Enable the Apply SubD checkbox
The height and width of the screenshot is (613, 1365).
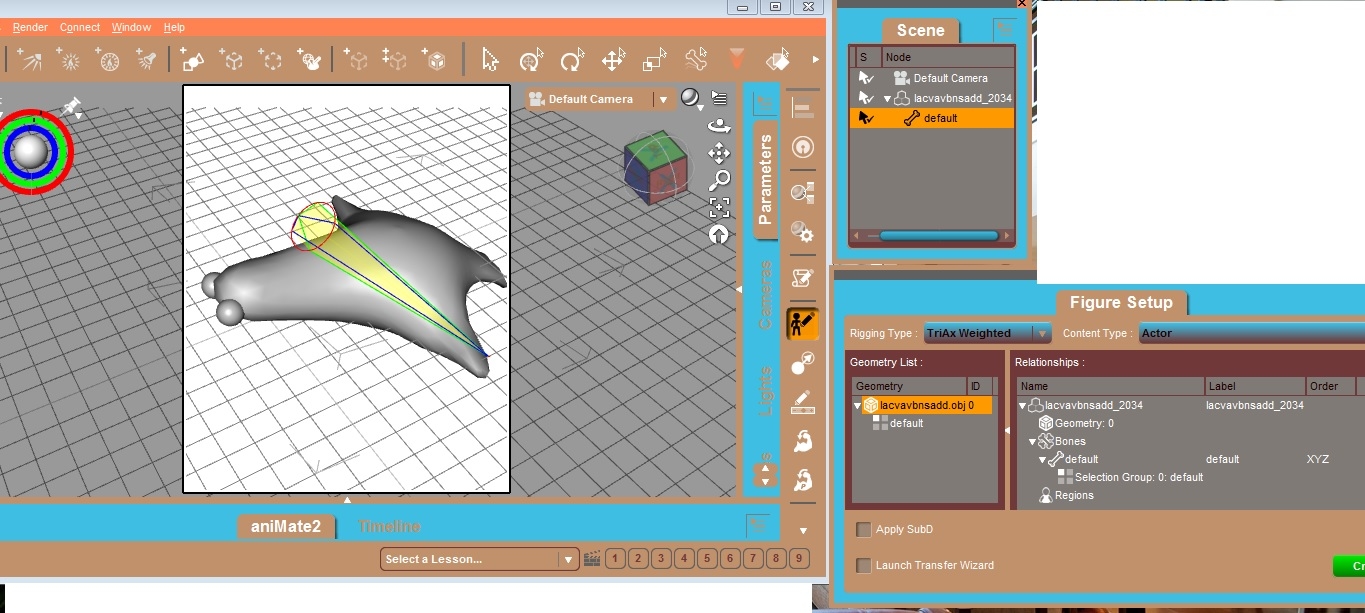coord(864,530)
